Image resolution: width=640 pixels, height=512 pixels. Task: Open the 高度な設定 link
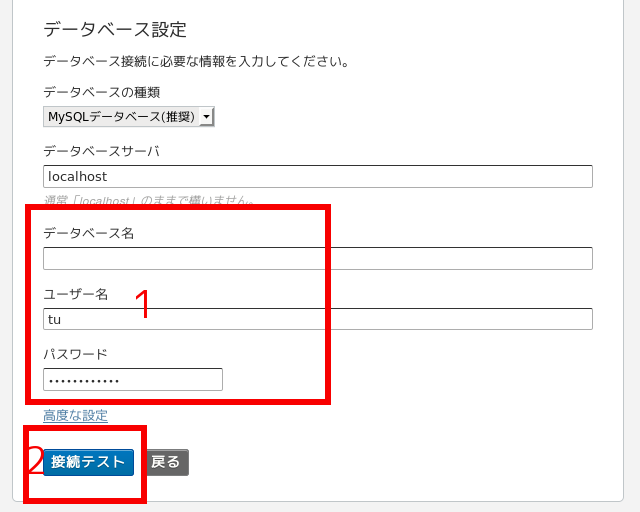[x=75, y=415]
